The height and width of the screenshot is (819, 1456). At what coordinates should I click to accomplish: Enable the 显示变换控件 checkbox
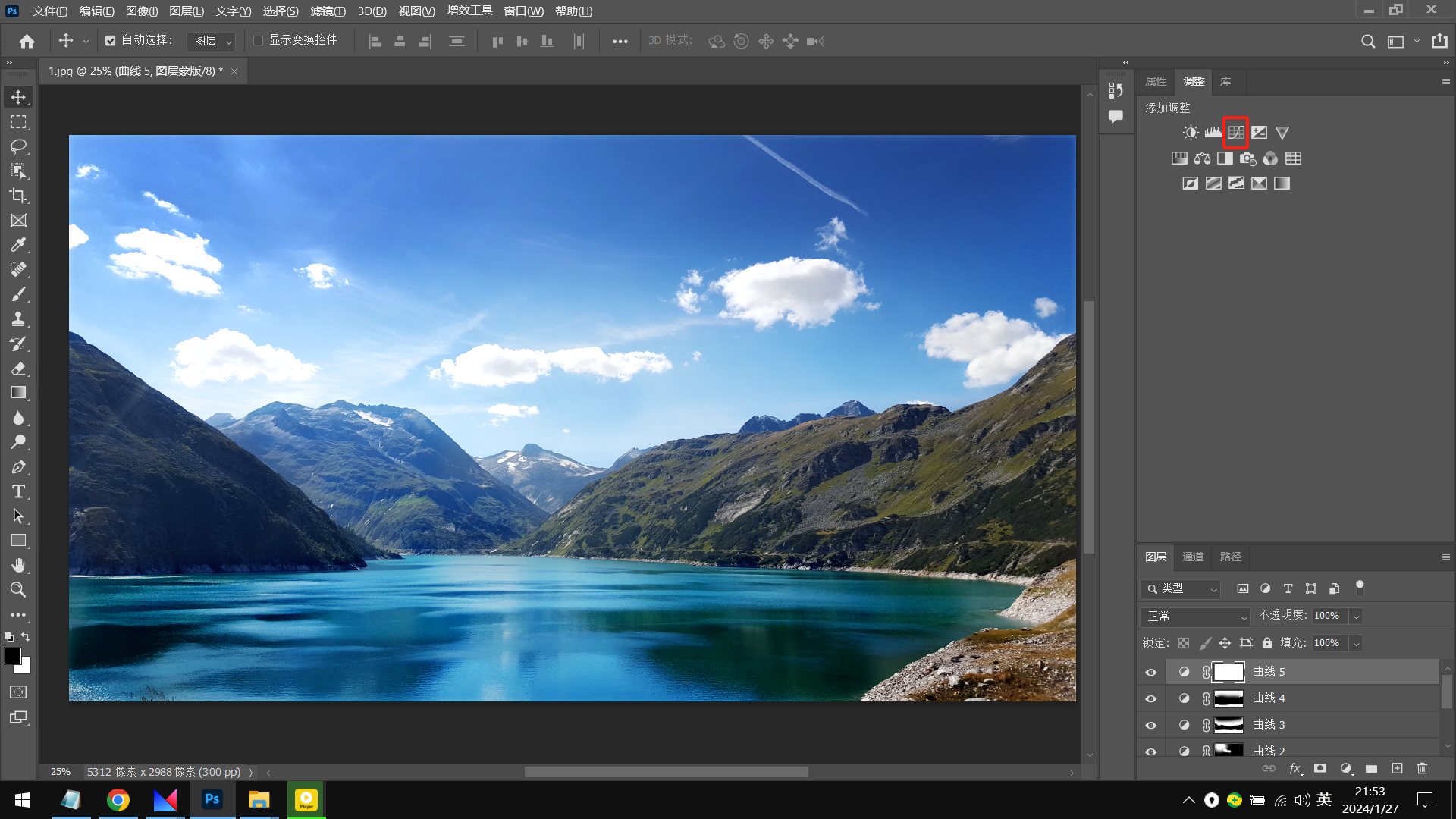pyautogui.click(x=258, y=41)
